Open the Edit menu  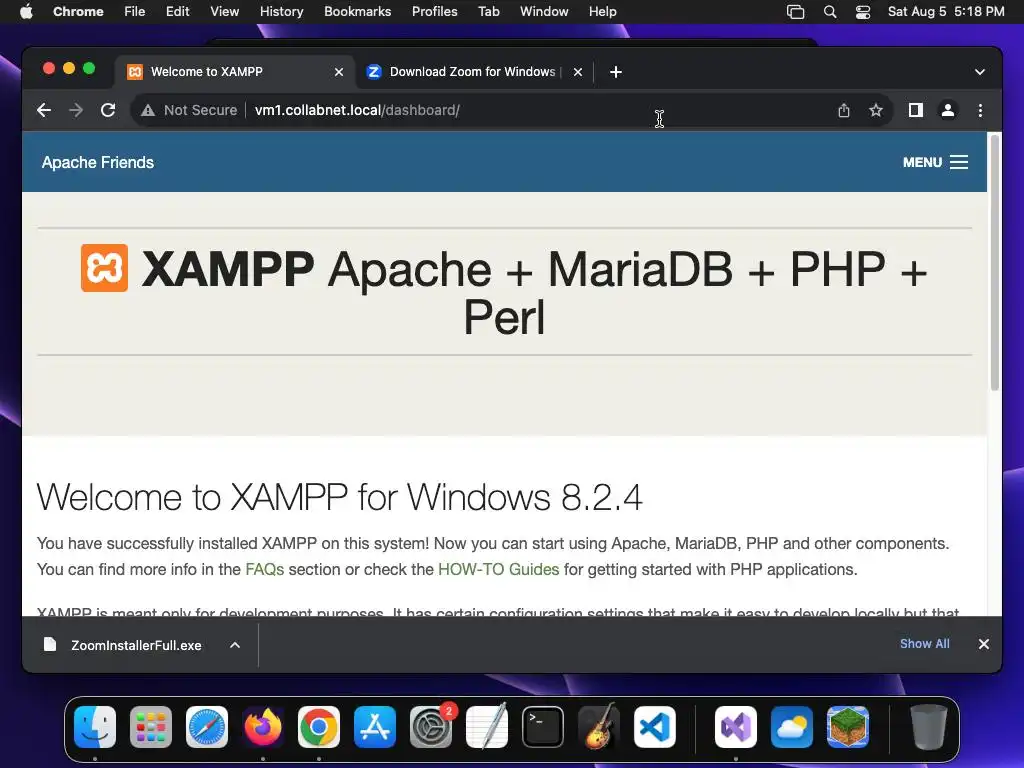pyautogui.click(x=178, y=12)
